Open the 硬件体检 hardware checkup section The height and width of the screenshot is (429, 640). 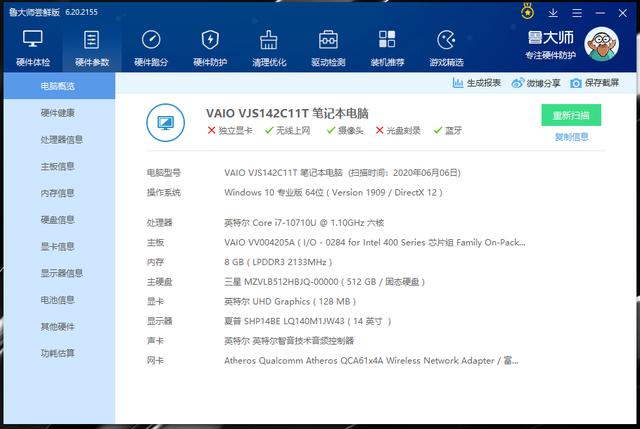pos(33,48)
